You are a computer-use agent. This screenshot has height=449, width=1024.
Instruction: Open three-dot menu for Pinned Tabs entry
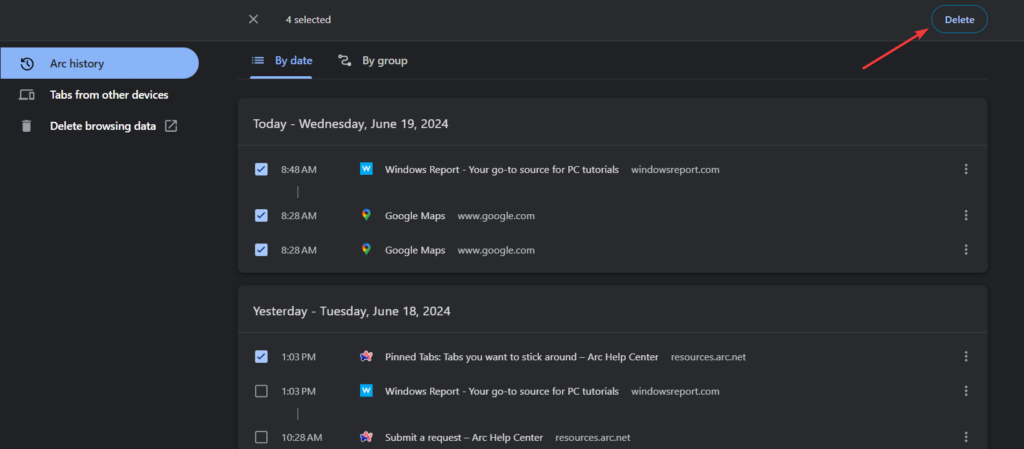pos(966,356)
